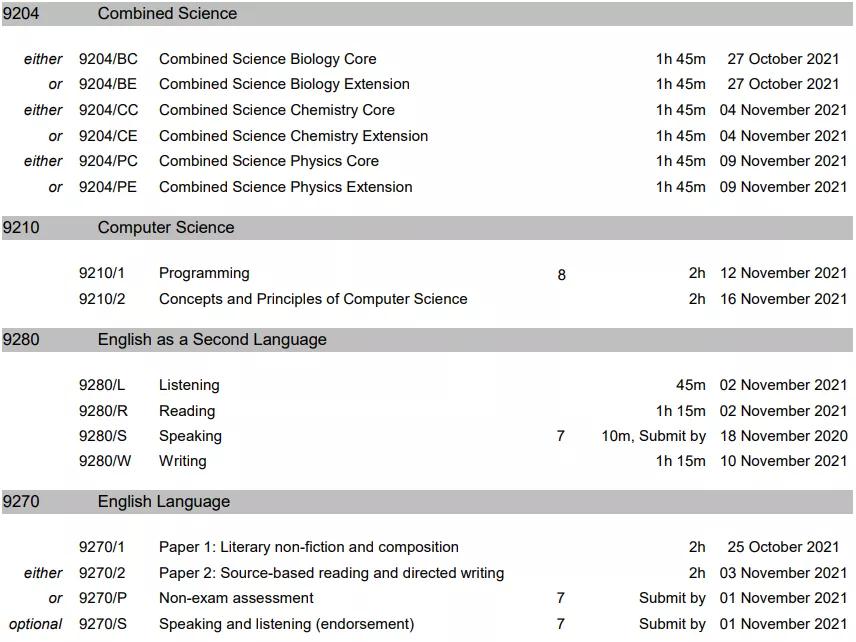The height and width of the screenshot is (642, 856).
Task: Select the Combined Science Biology Extension title
Action: pyautogui.click(x=284, y=84)
